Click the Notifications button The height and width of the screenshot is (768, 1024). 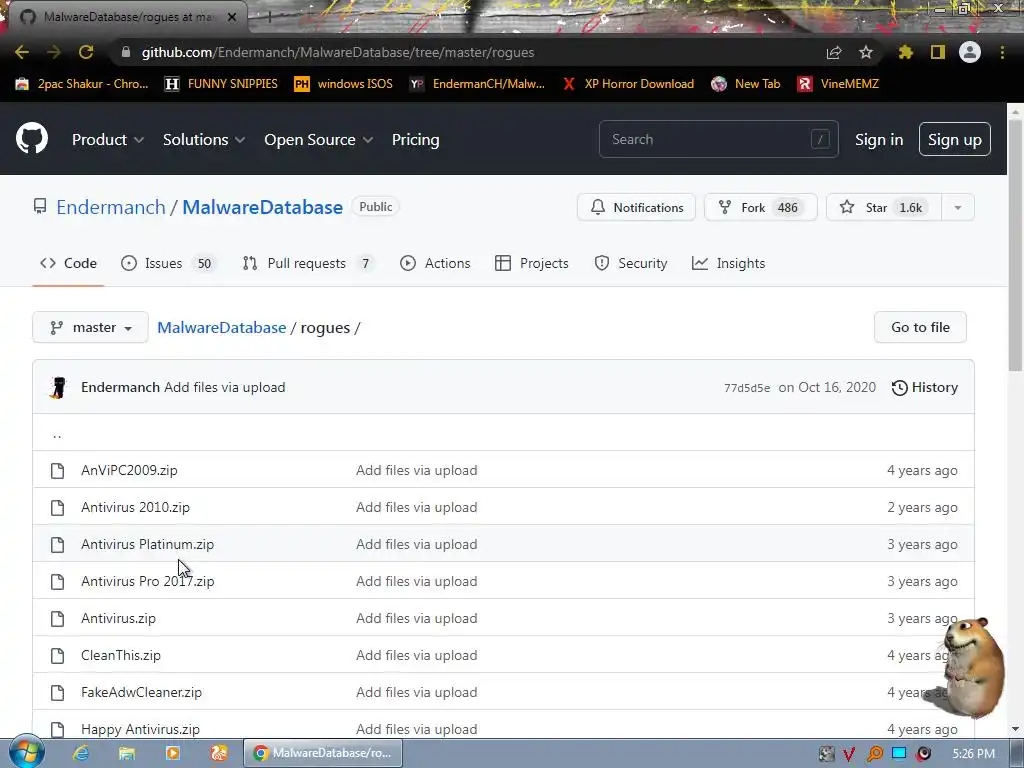pyautogui.click(x=636, y=207)
